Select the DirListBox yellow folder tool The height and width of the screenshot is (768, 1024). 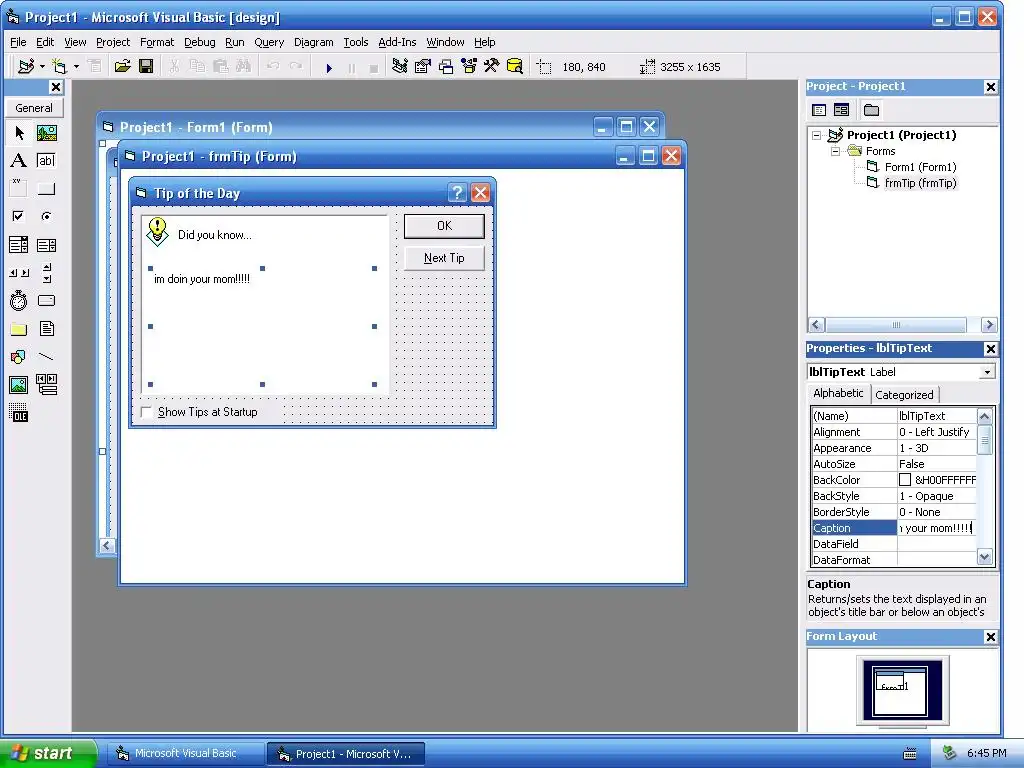(x=19, y=328)
